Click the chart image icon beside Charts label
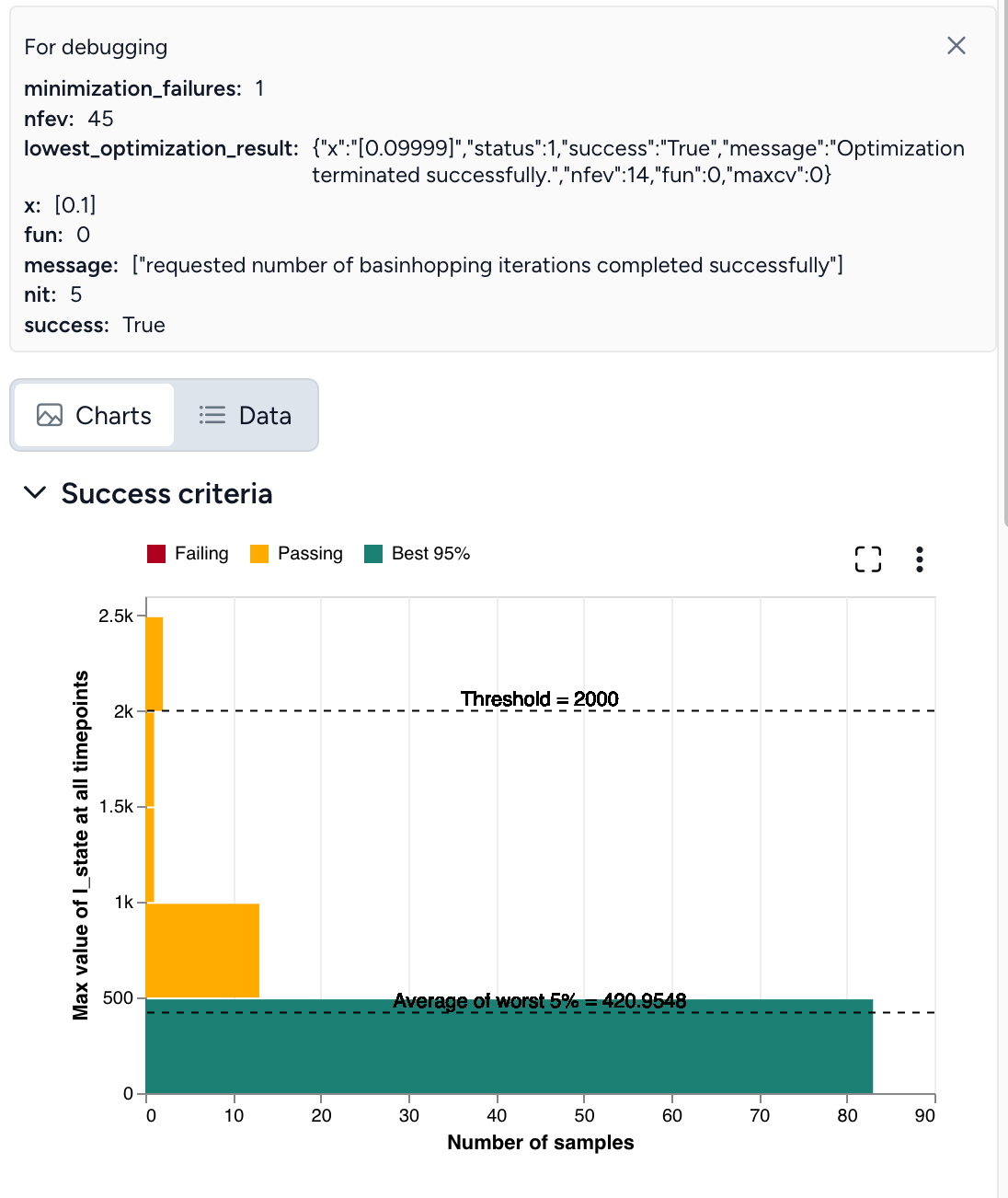The image size is (1008, 1198). click(52, 415)
